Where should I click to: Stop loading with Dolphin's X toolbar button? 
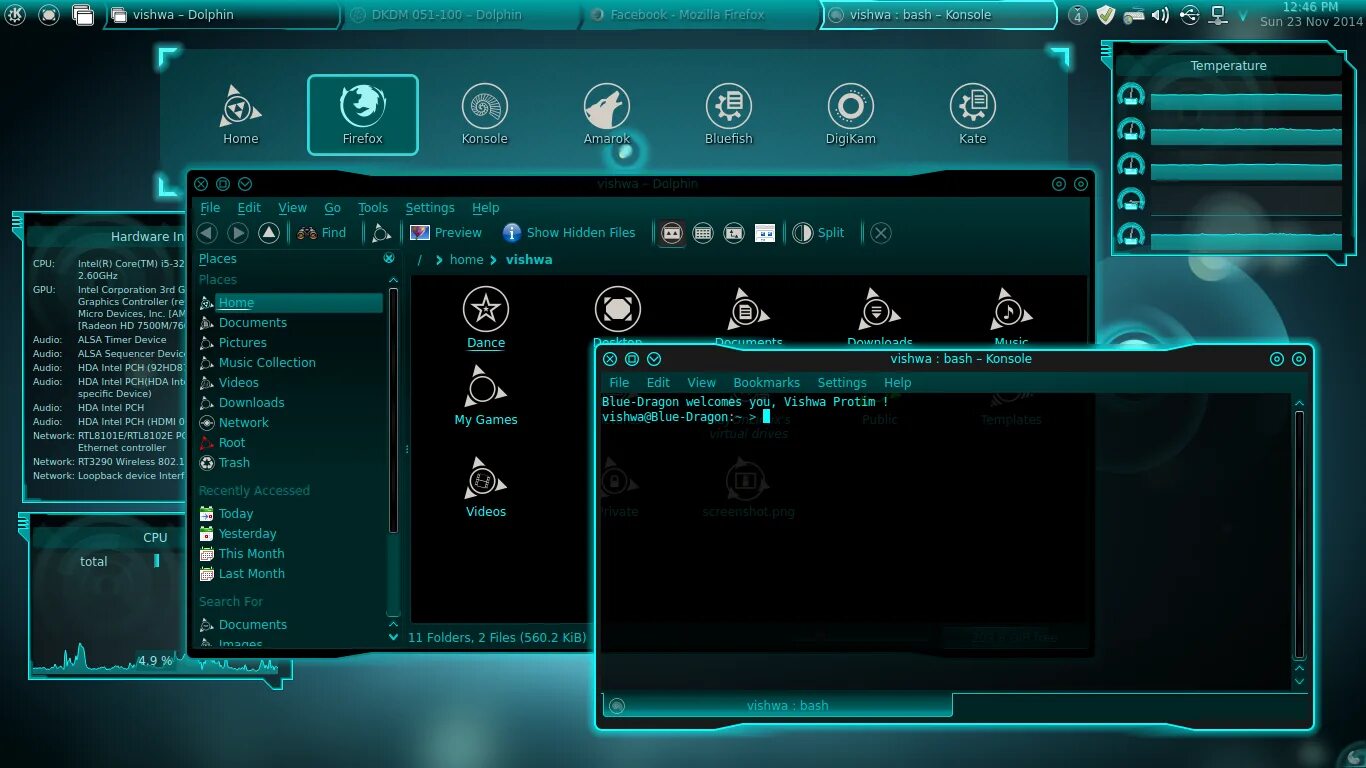point(881,233)
